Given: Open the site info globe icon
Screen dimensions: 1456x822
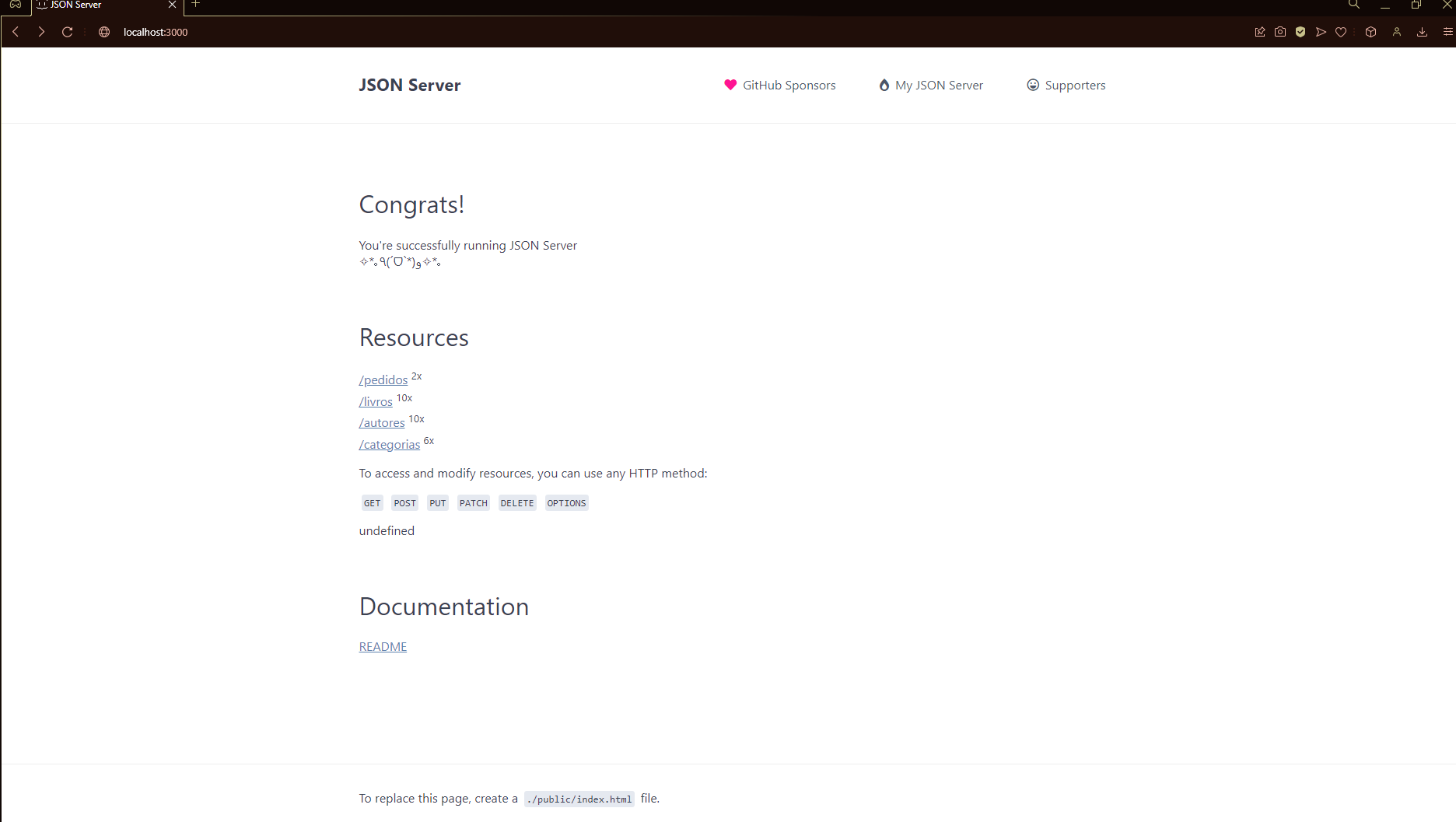Looking at the screenshot, I should tap(104, 32).
